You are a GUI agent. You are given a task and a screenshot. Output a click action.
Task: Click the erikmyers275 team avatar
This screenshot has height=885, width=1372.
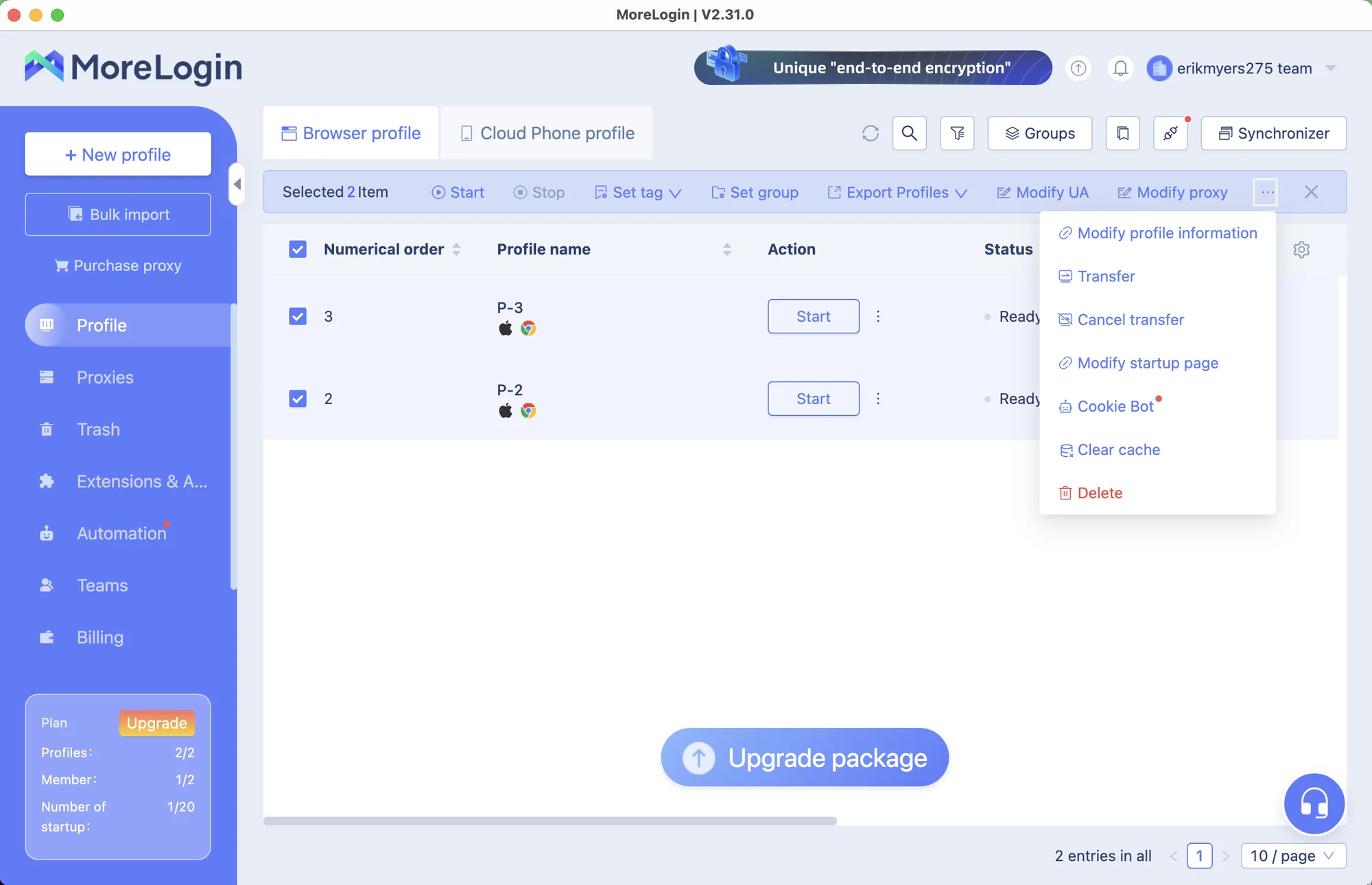pos(1159,68)
